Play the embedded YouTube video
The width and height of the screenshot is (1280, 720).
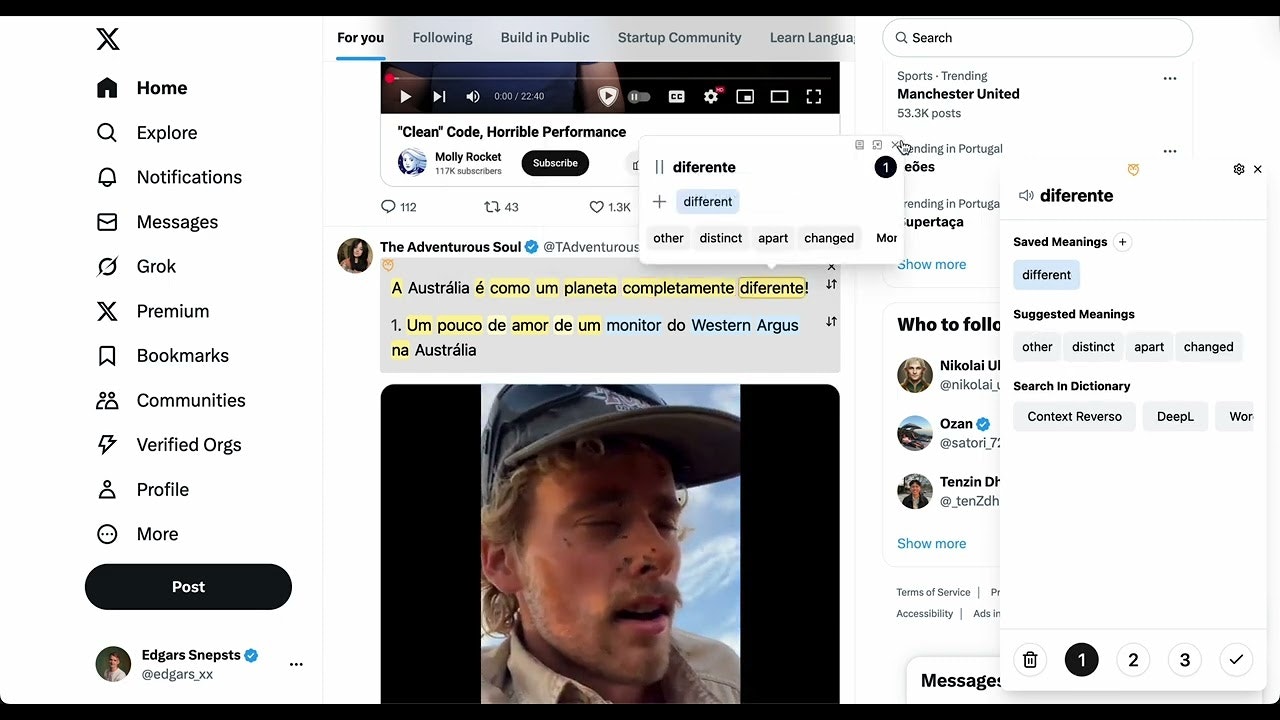pyautogui.click(x=405, y=97)
